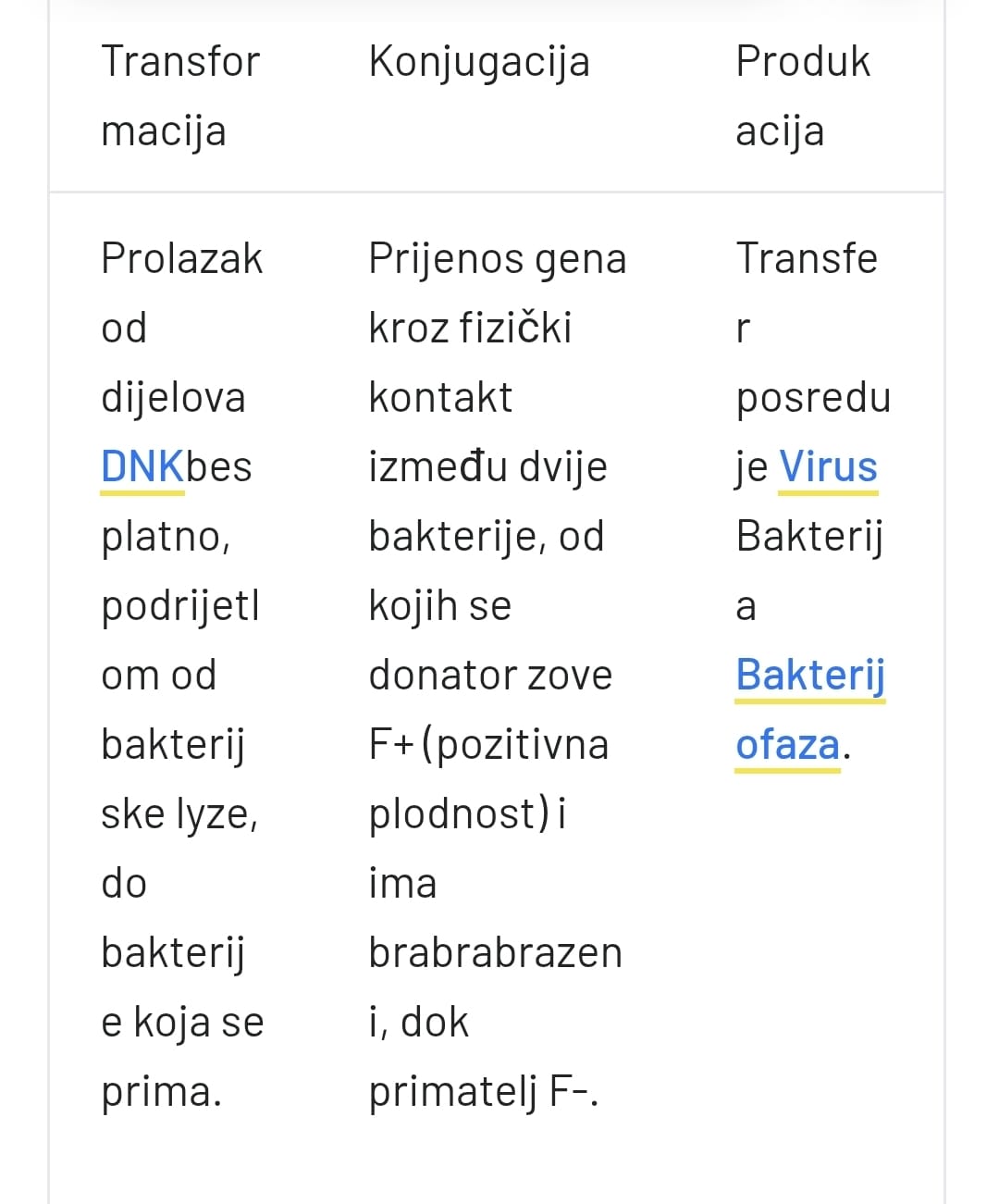Viewport: 999px width, 1204px height.
Task: Click the word posredu in third column
Action: [x=813, y=397]
